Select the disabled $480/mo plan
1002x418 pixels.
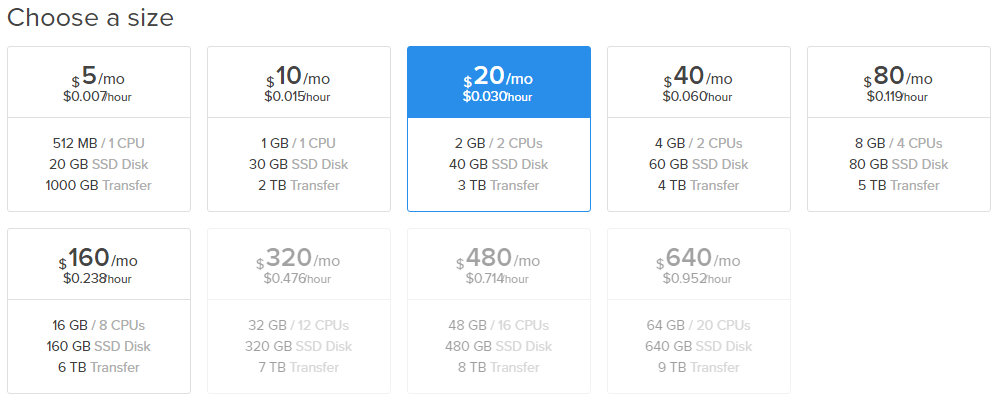click(499, 311)
